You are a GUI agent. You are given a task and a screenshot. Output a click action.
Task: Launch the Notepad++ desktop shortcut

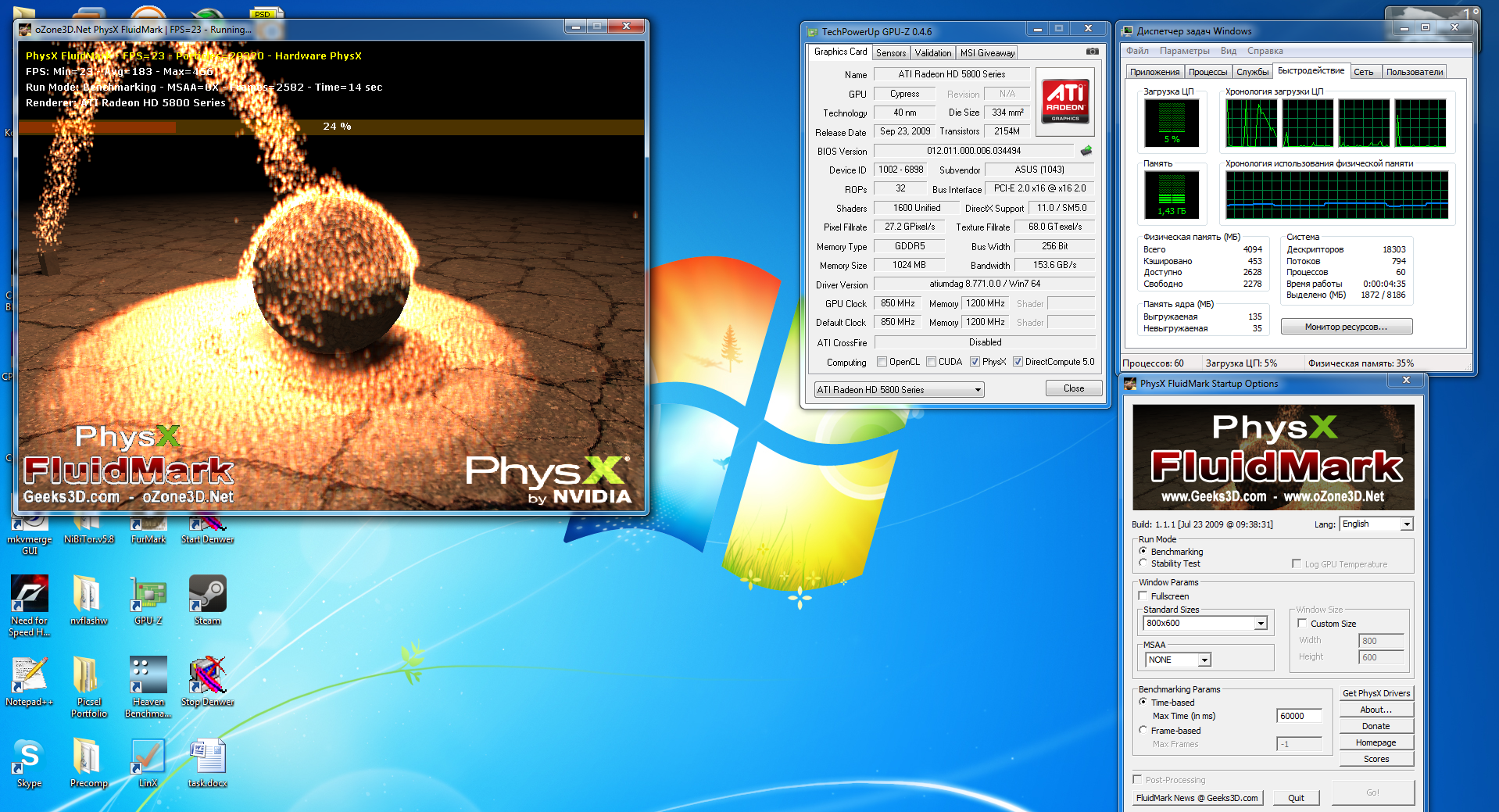pos(30,681)
